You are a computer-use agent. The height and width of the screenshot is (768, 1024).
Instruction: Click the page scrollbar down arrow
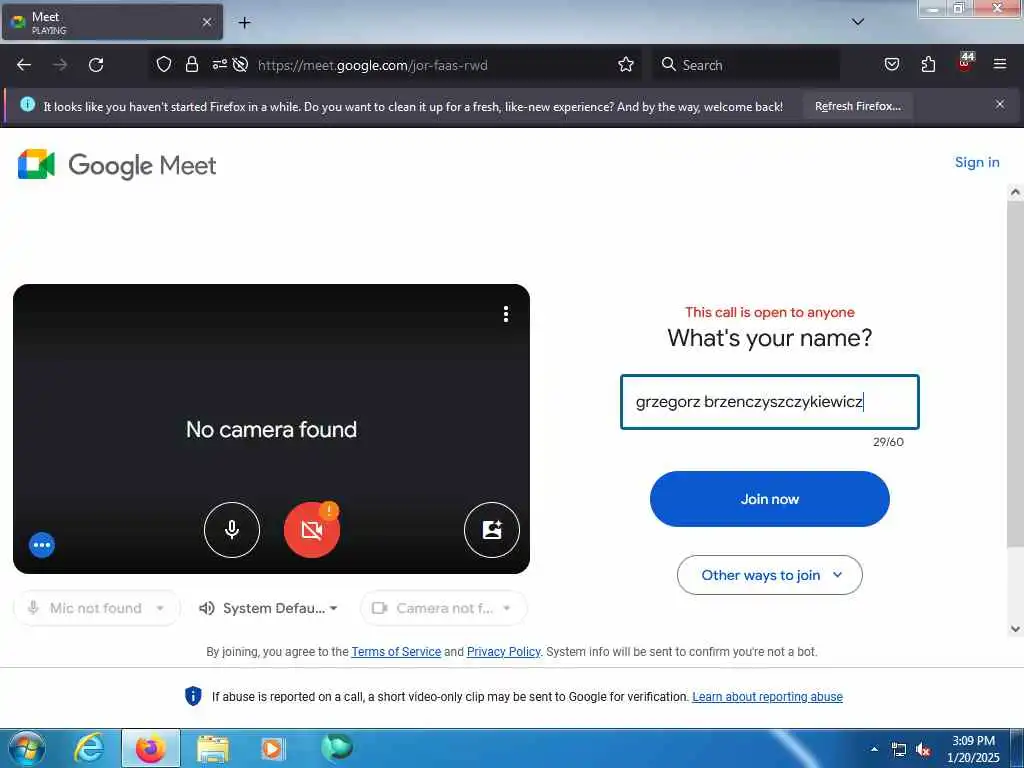pyautogui.click(x=1015, y=630)
